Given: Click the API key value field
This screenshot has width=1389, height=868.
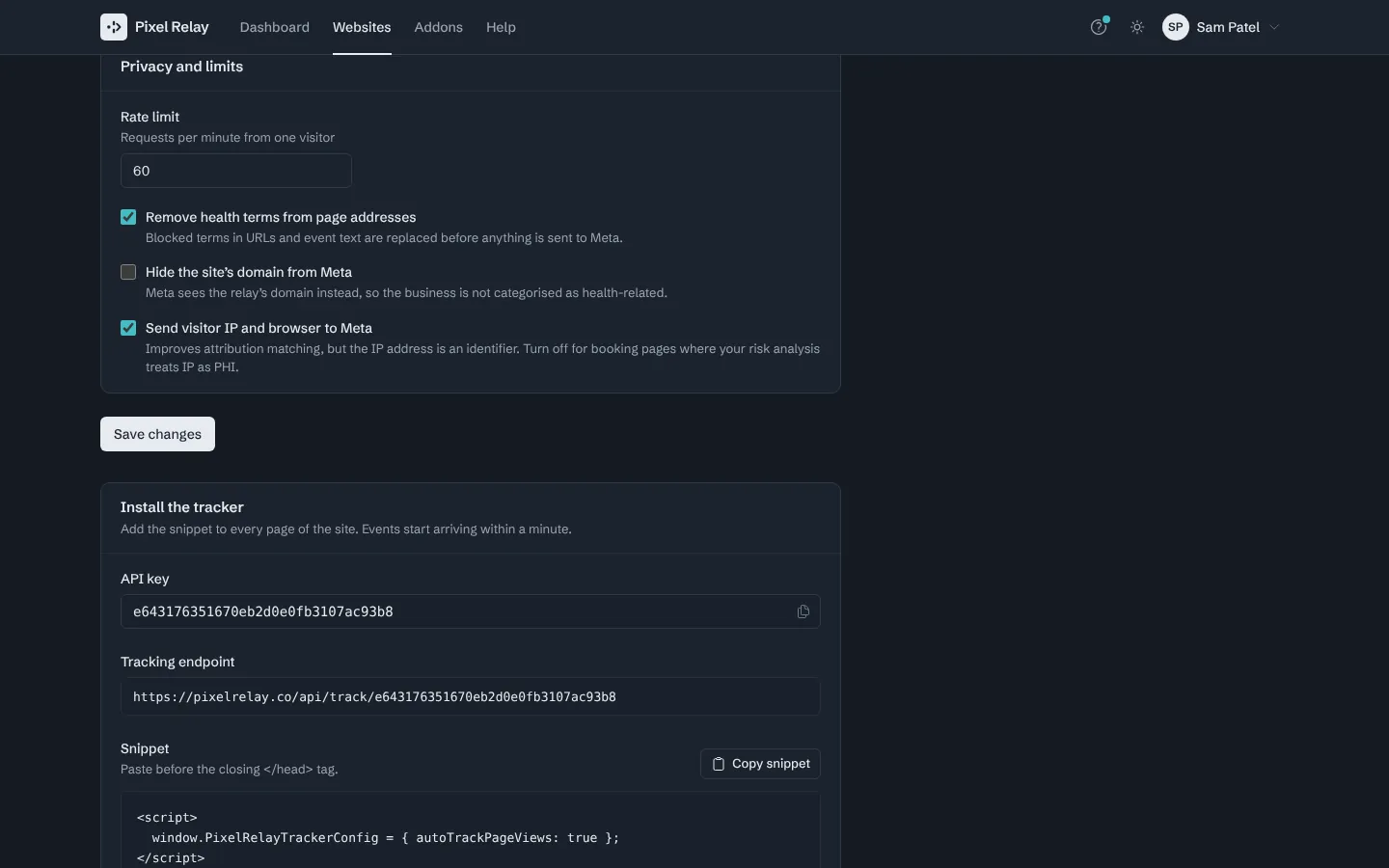Looking at the screenshot, I should point(471,611).
